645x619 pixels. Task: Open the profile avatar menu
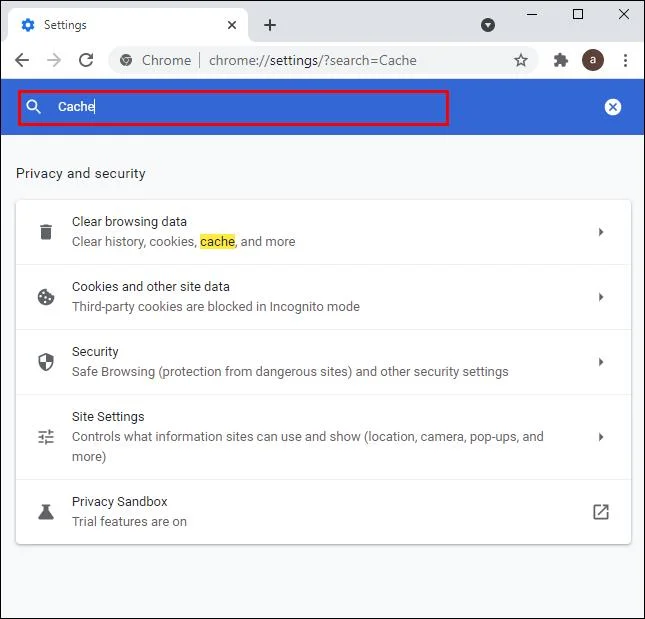coord(592,60)
